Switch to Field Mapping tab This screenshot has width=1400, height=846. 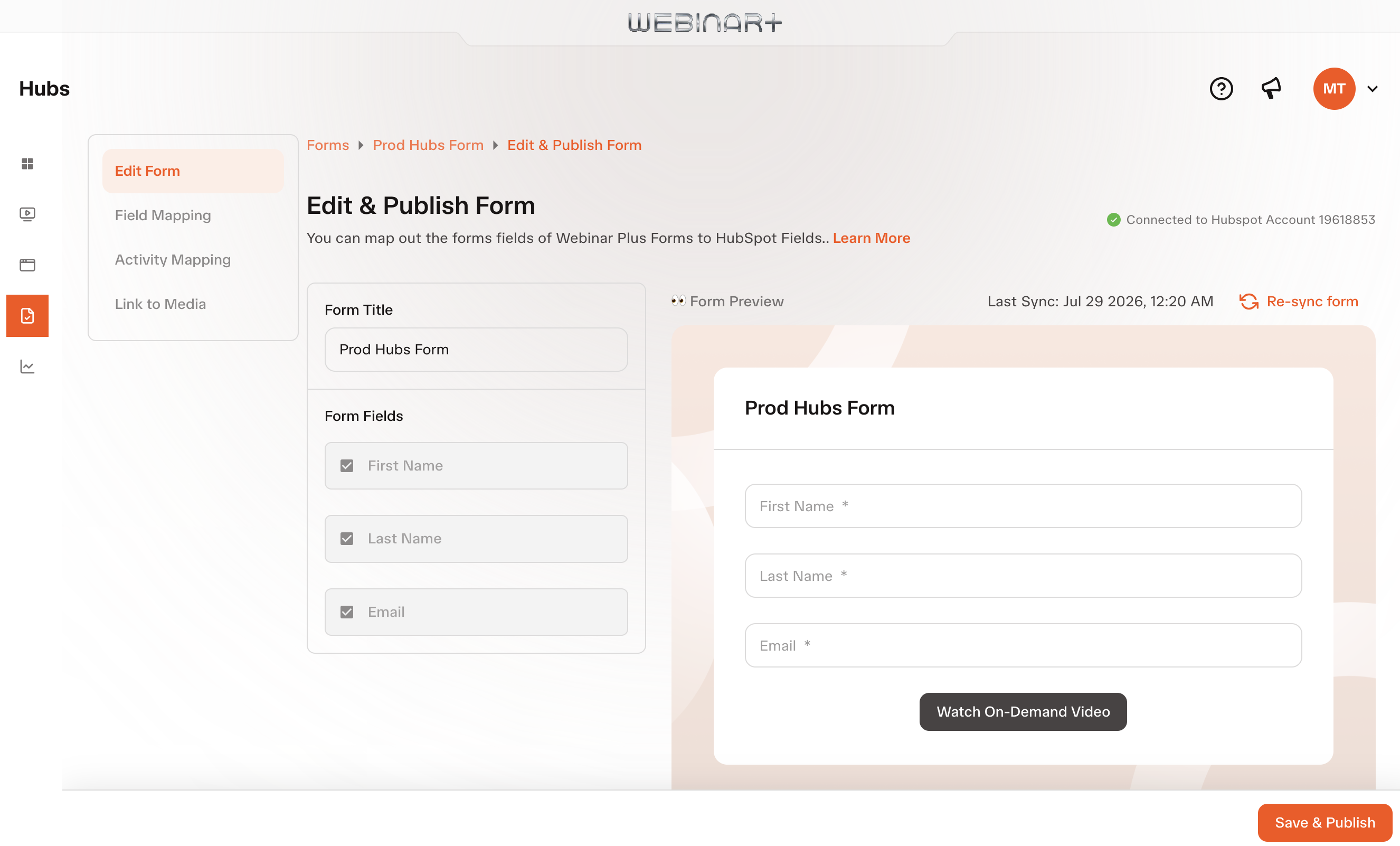click(163, 215)
